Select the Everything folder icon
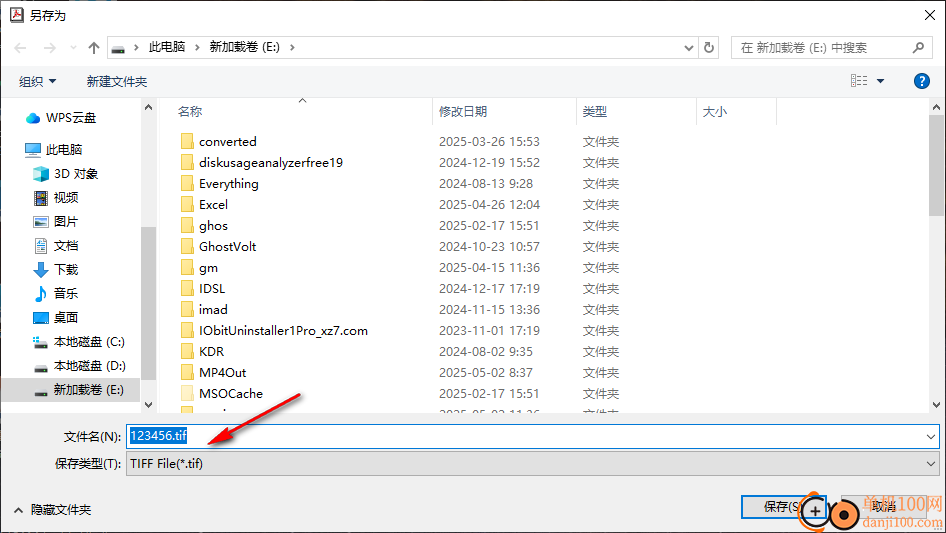Image resolution: width=946 pixels, height=533 pixels. (187, 184)
